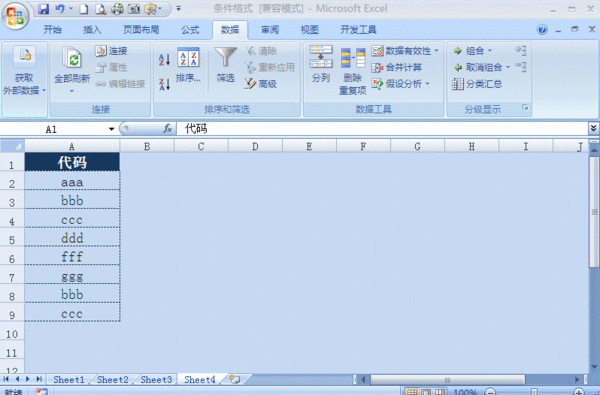600x395 pixels.
Task: Switch to the 视图 tab
Action: pos(310,30)
